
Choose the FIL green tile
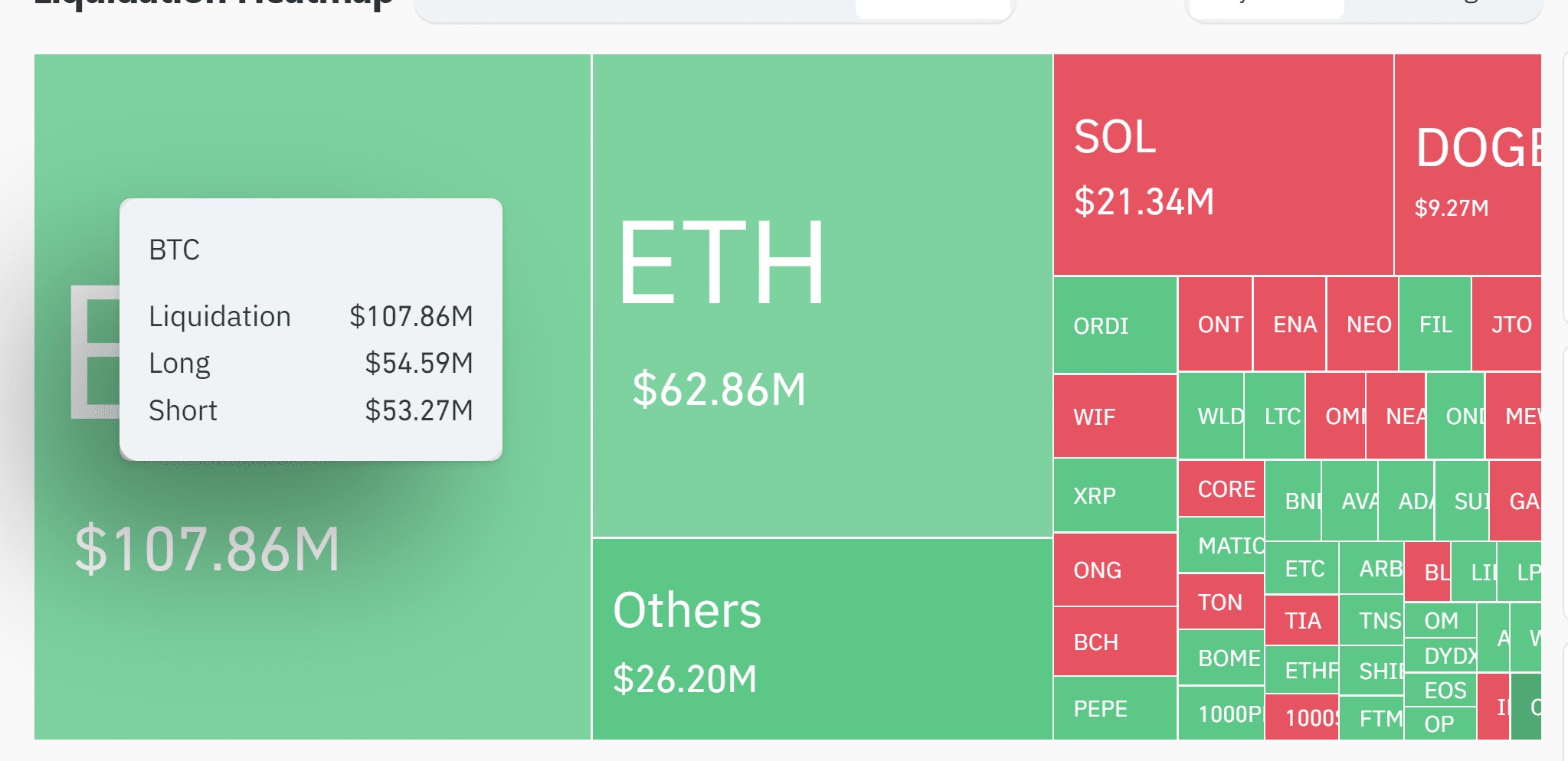click(1434, 325)
